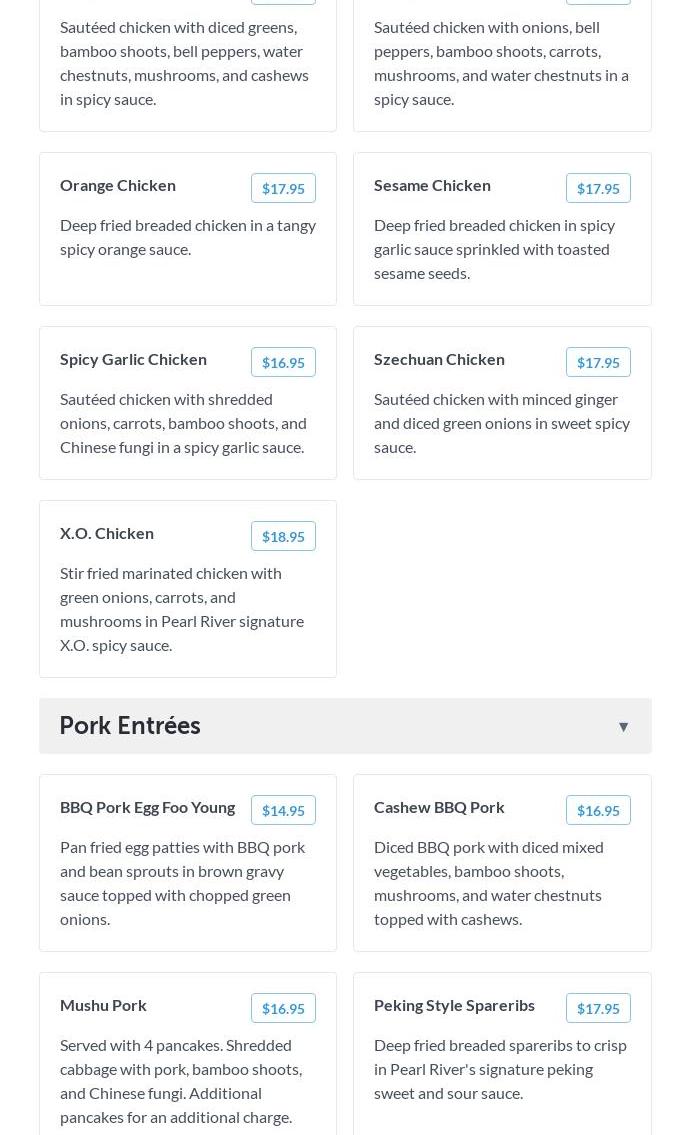Click Szechuan Chicken $17.95 price badge
This screenshot has height=1135, width=690.
coord(598,363)
